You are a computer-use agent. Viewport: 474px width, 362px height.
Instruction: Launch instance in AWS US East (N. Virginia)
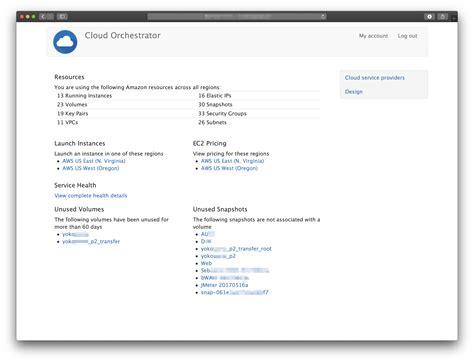[x=94, y=161]
